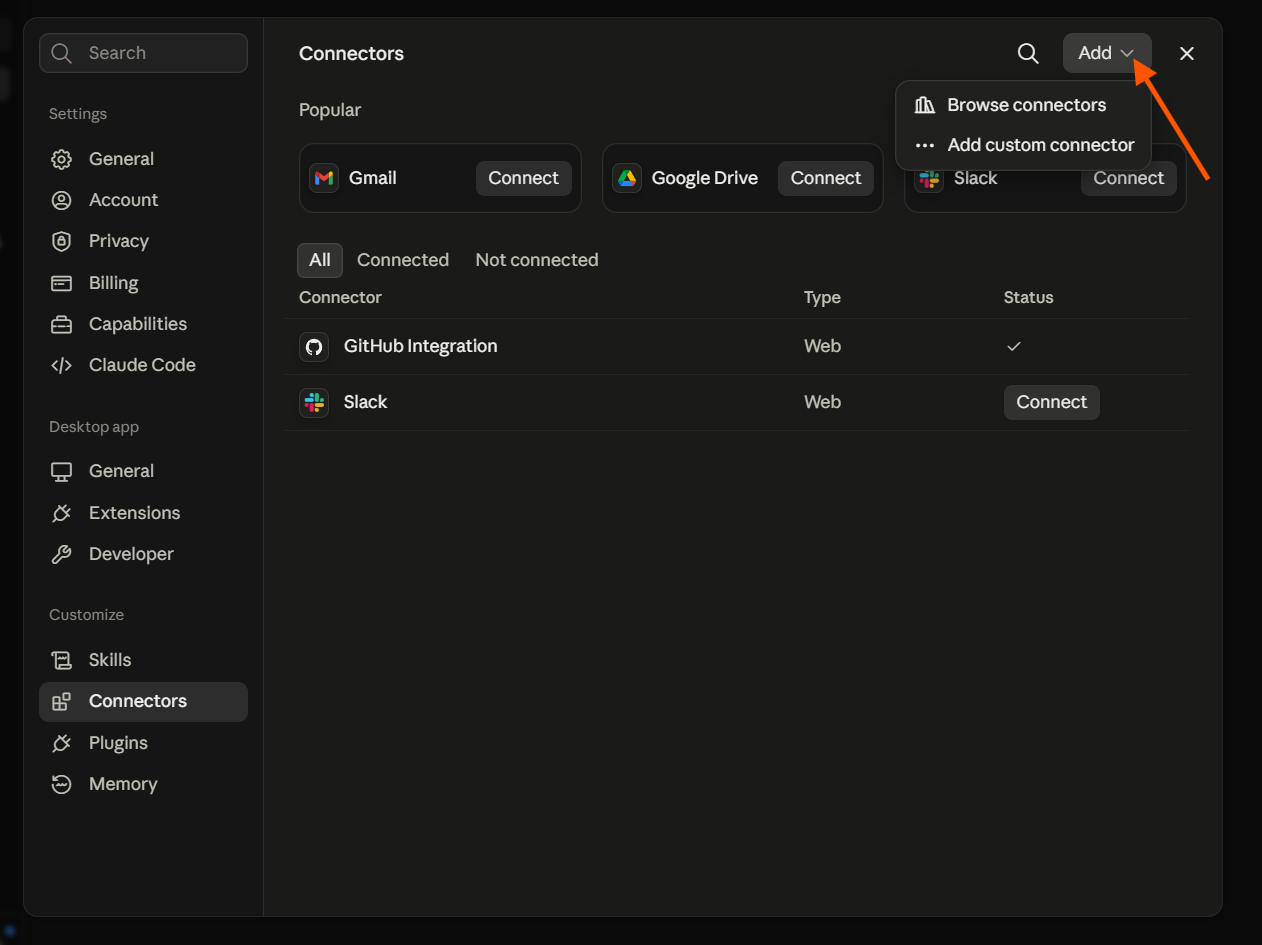The height and width of the screenshot is (945, 1262).
Task: Open the Privacy settings page
Action: [x=143, y=241]
